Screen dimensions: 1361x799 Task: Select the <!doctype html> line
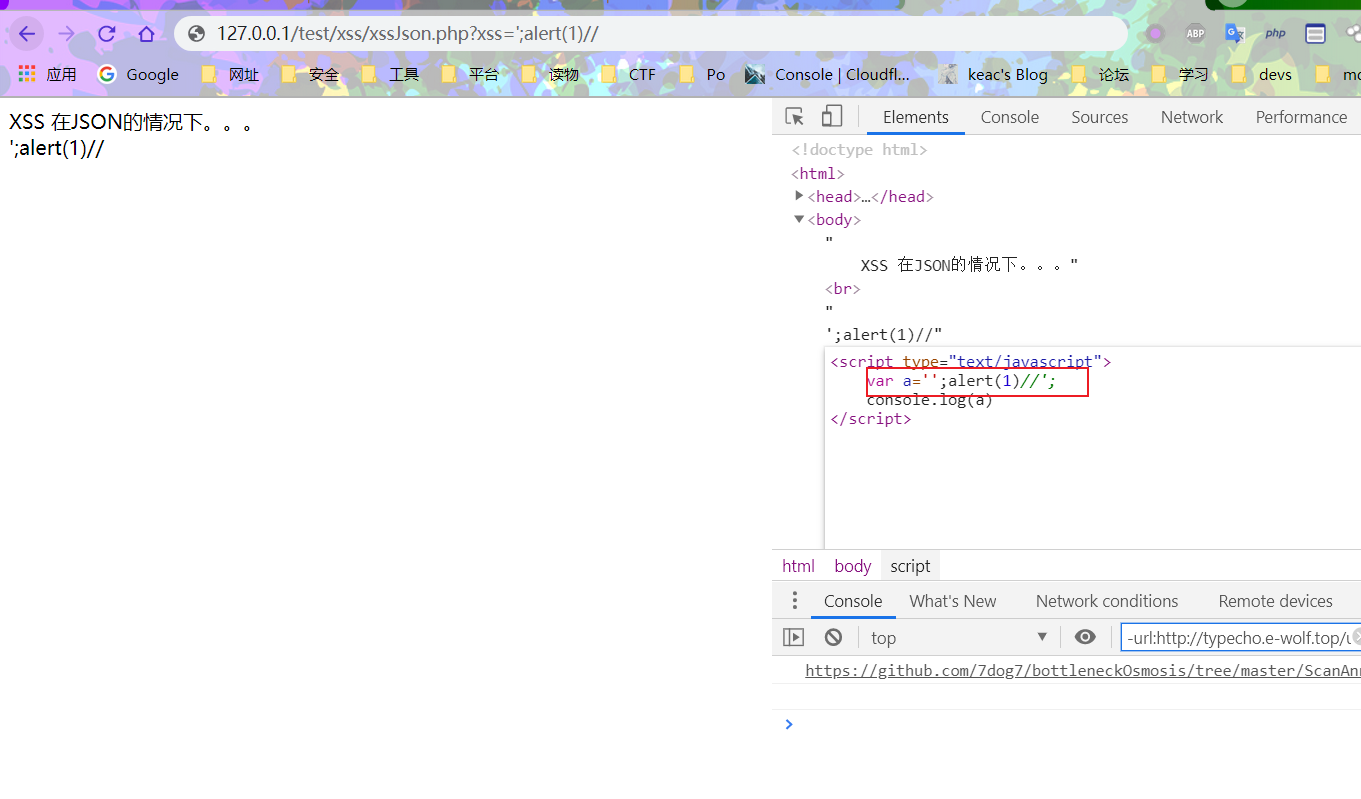point(859,150)
